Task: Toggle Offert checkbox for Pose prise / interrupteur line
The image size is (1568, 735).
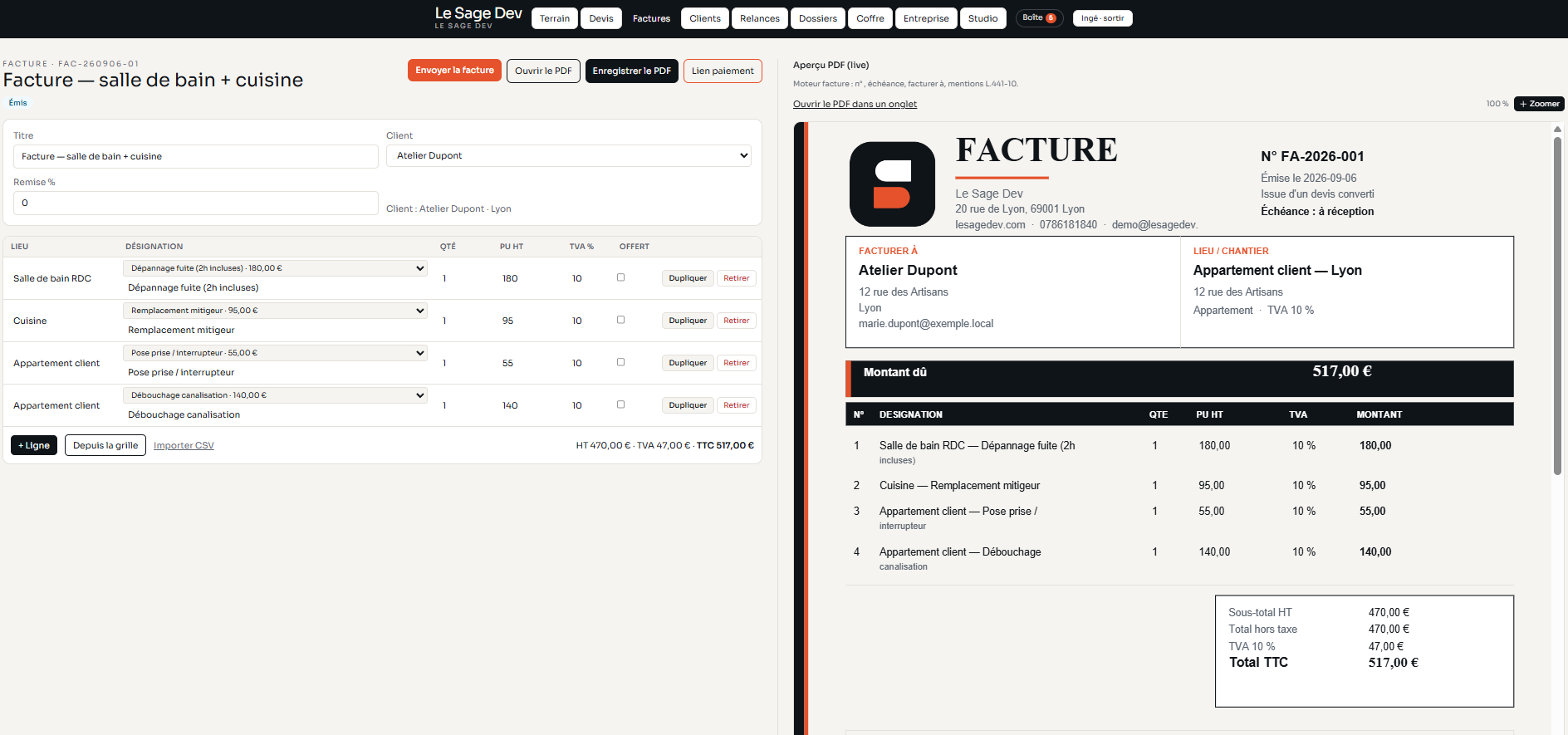Action: 620,362
